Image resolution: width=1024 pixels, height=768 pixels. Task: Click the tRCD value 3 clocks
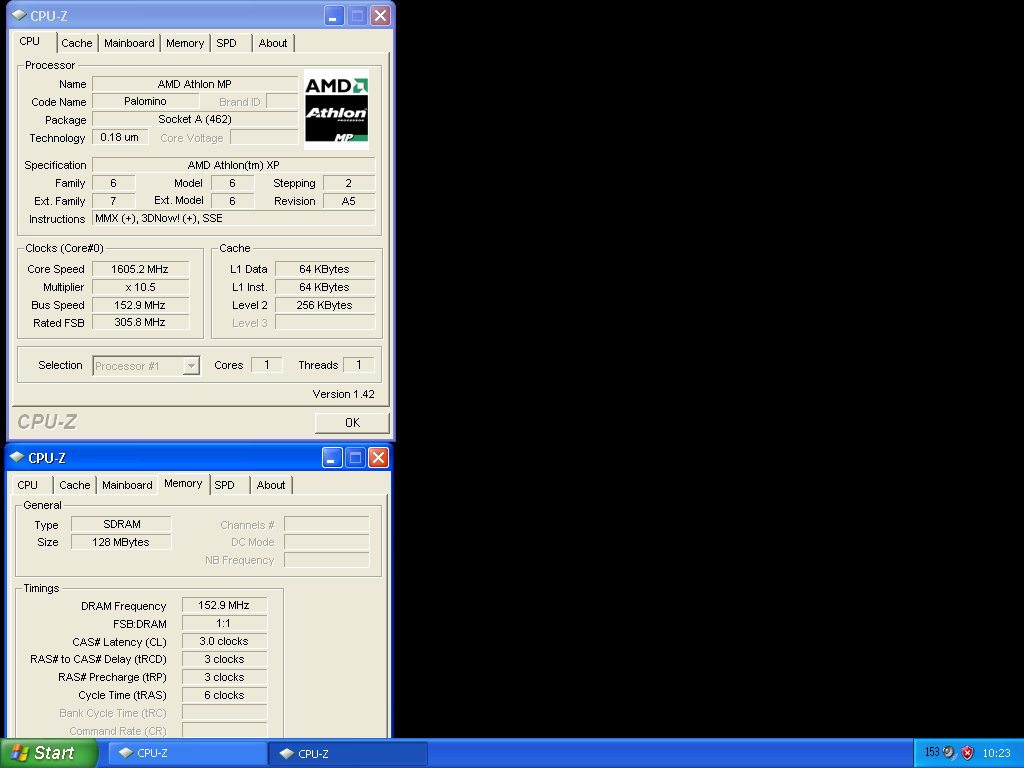click(224, 660)
